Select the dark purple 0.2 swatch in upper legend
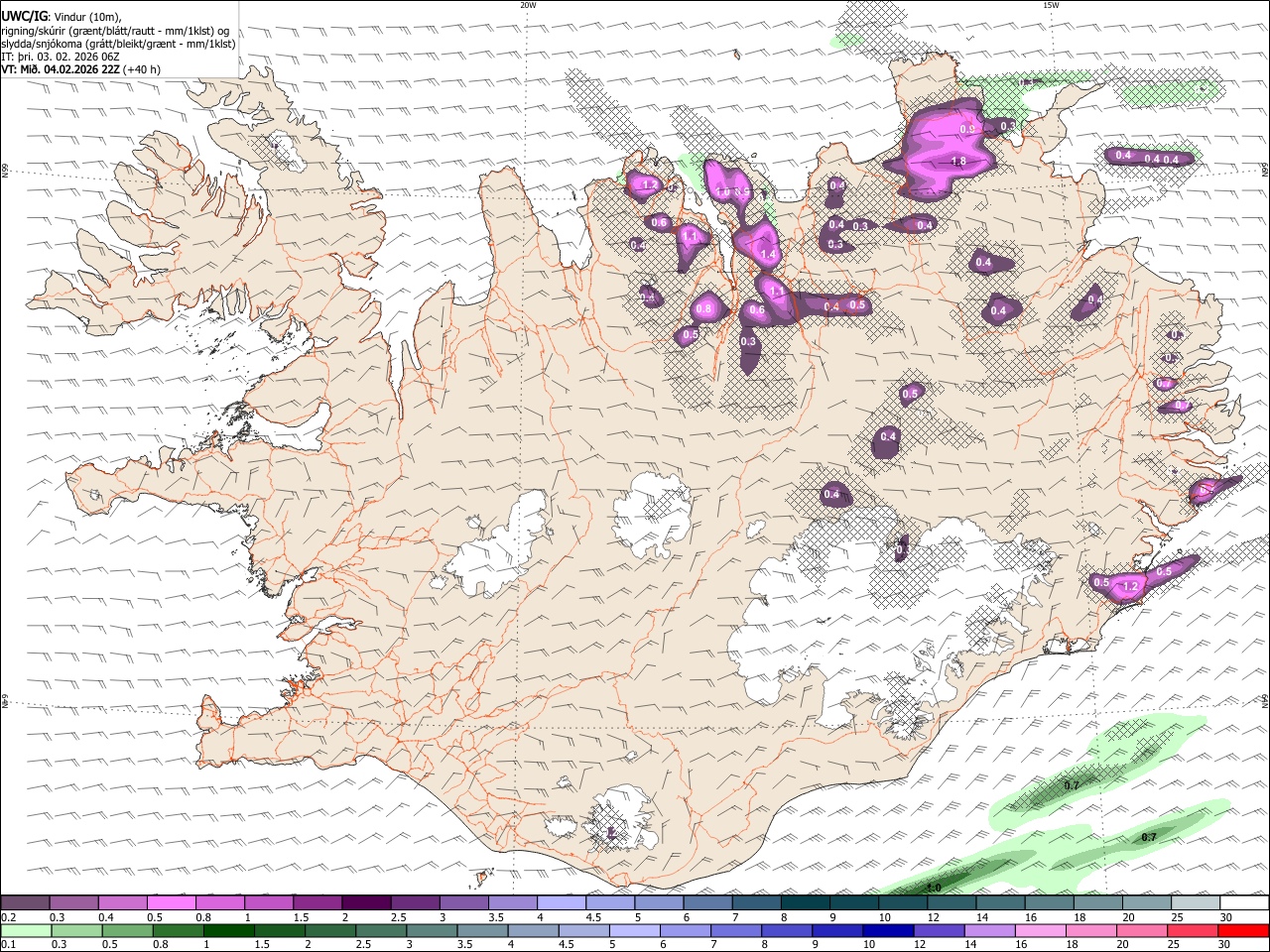 pyautogui.click(x=25, y=903)
